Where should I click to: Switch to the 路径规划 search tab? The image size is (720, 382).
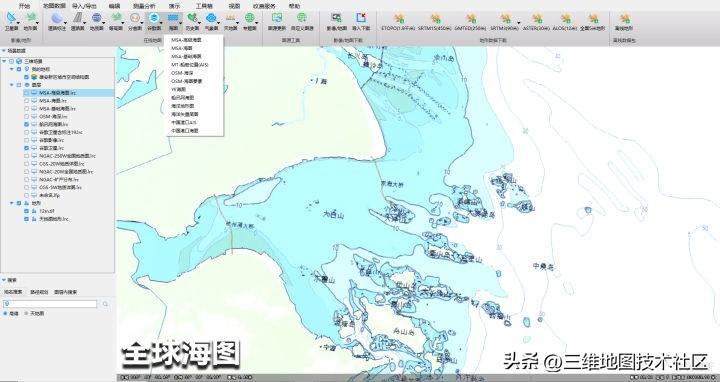point(39,292)
